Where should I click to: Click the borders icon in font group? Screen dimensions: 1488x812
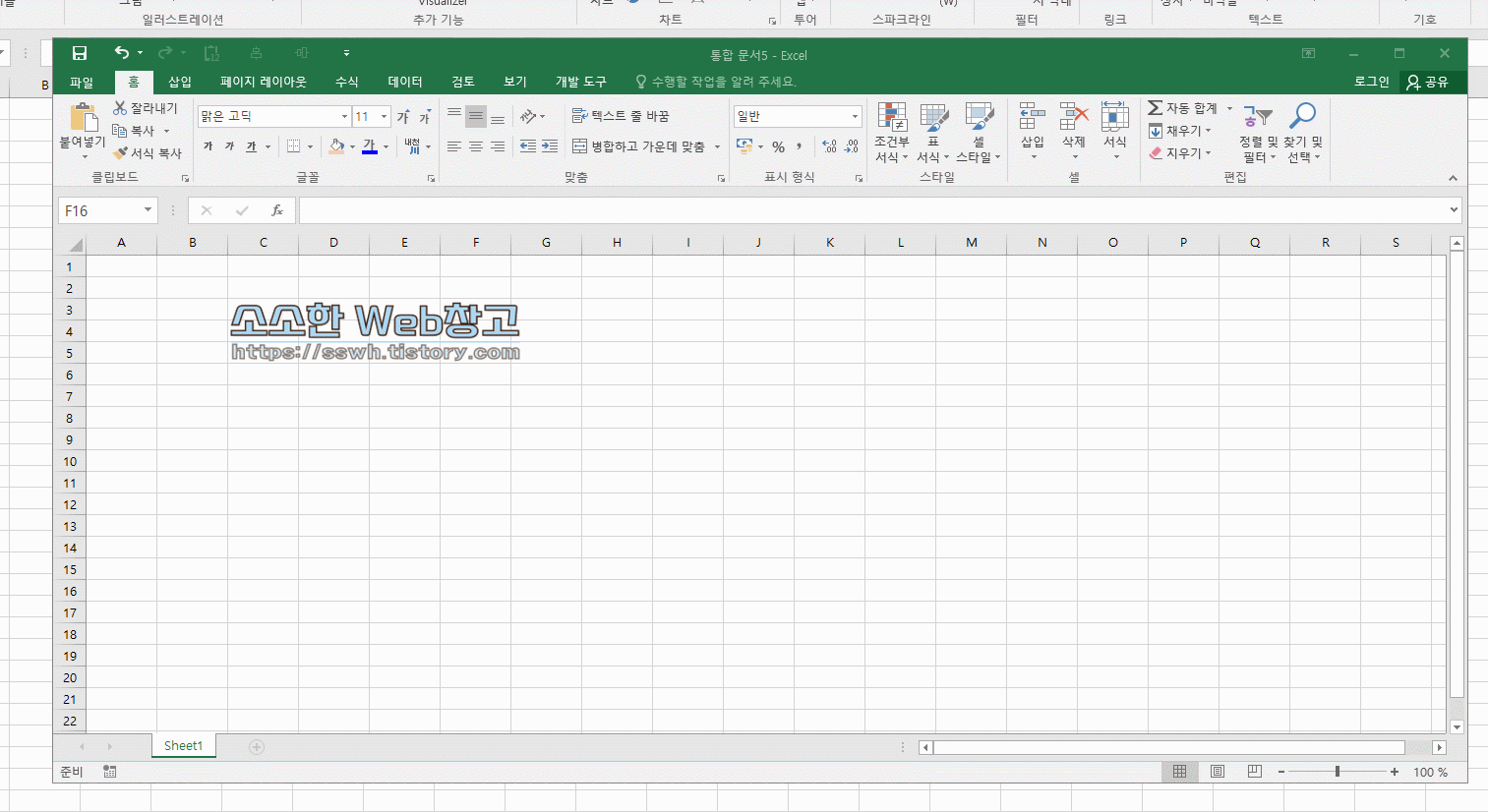[x=293, y=146]
